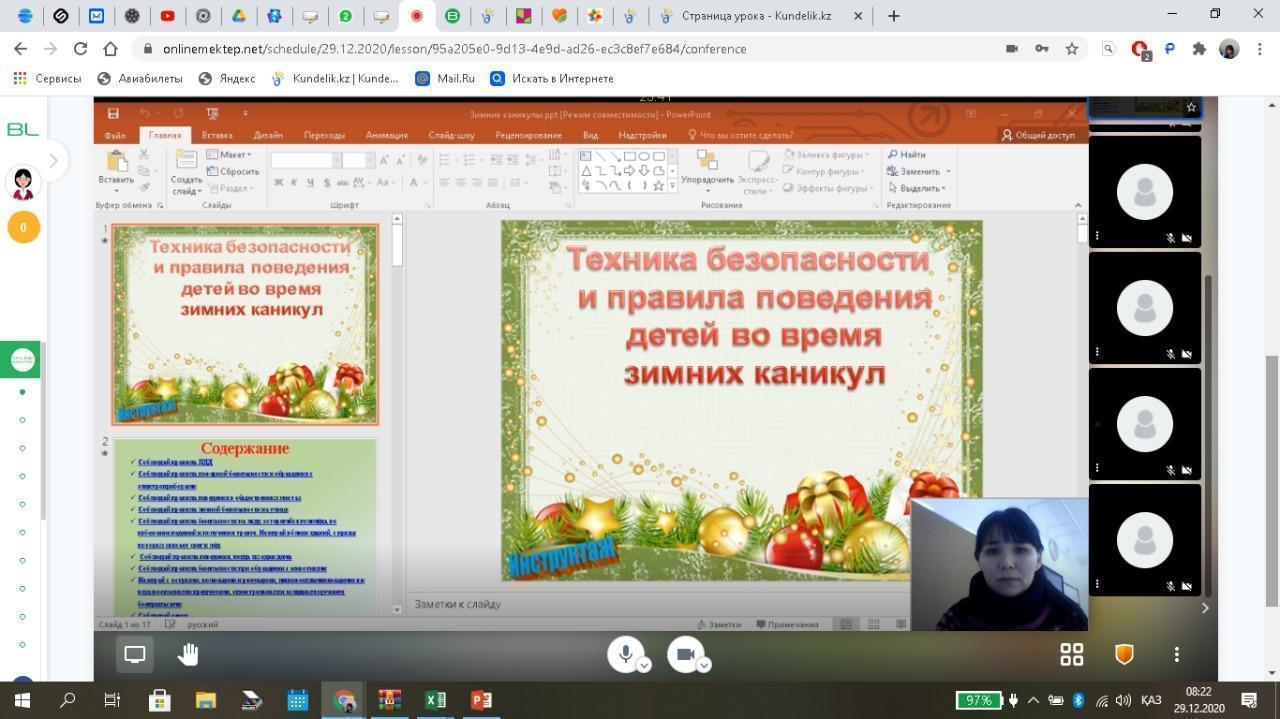
Task: Click the orange notification badge showing 0
Action: coord(23,227)
